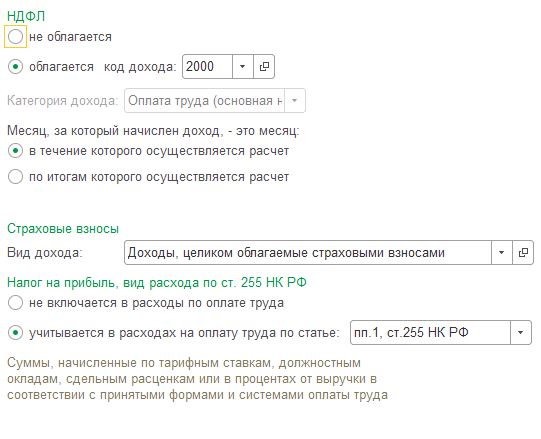Viewport: 541px width, 439px height.
Task: Expand the 'пп.1, ст.255 НК РФ' dropdown arrow
Action: (521, 333)
